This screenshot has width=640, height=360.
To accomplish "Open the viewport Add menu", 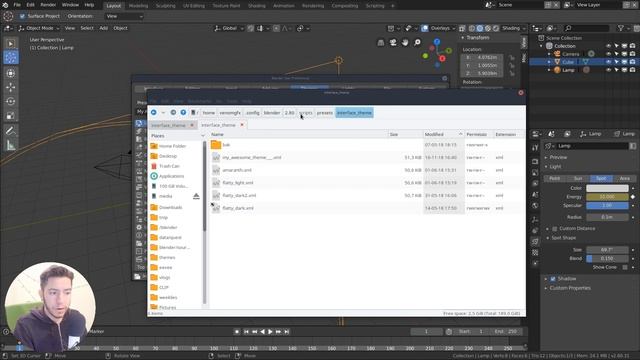I will click(104, 28).
